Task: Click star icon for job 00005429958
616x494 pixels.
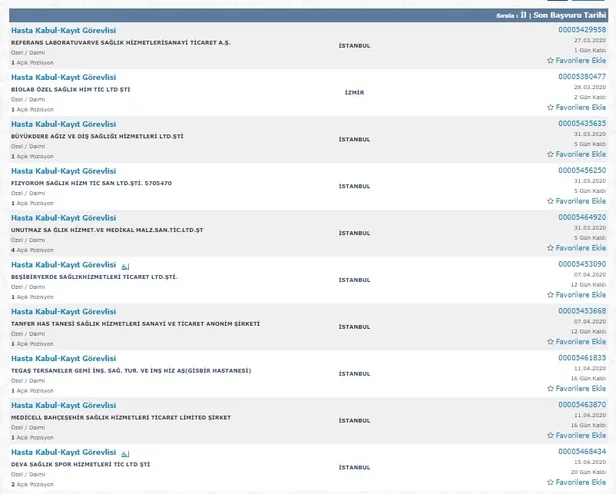Action: (x=550, y=61)
